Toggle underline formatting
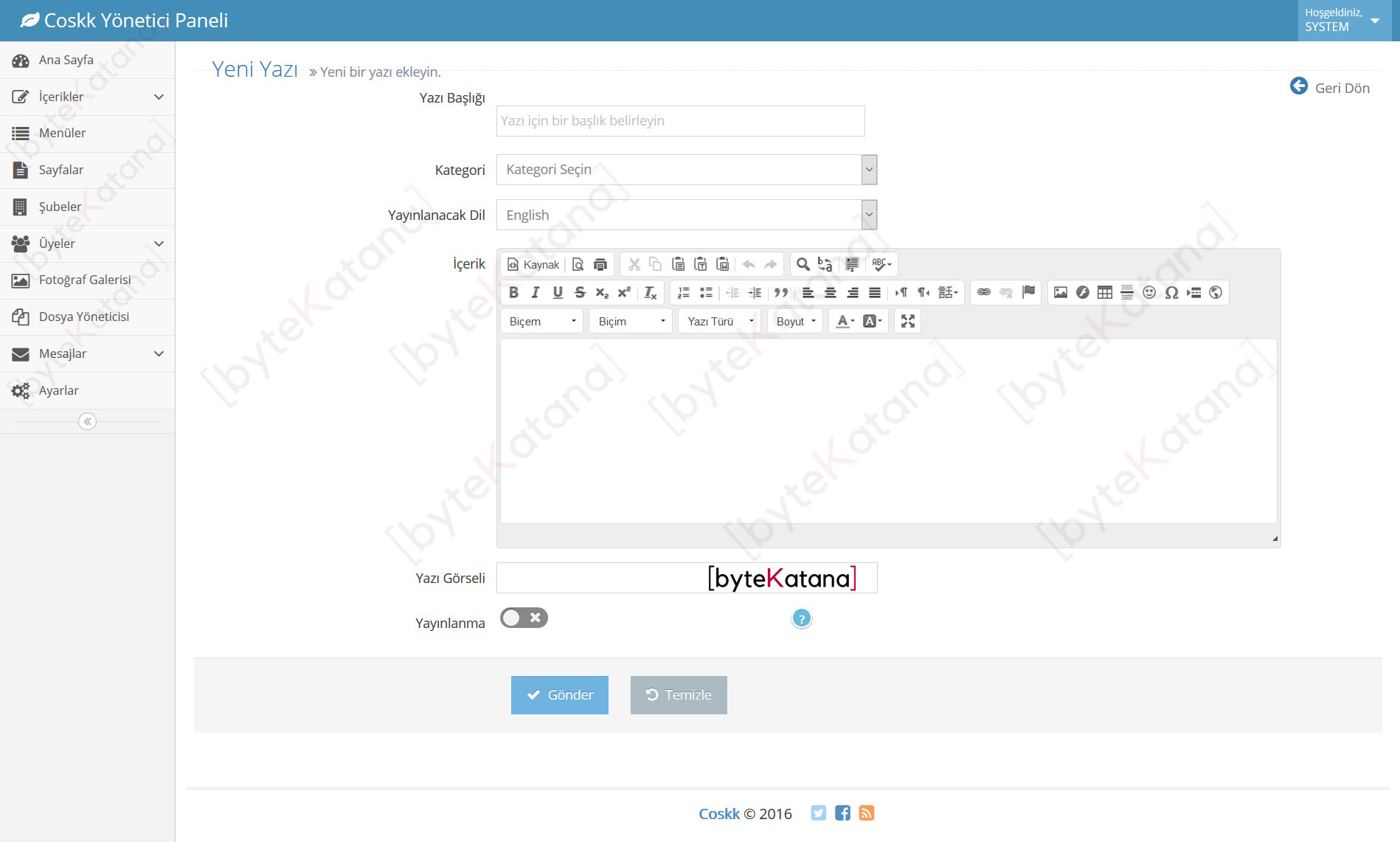The width and height of the screenshot is (1400, 842). tap(558, 293)
